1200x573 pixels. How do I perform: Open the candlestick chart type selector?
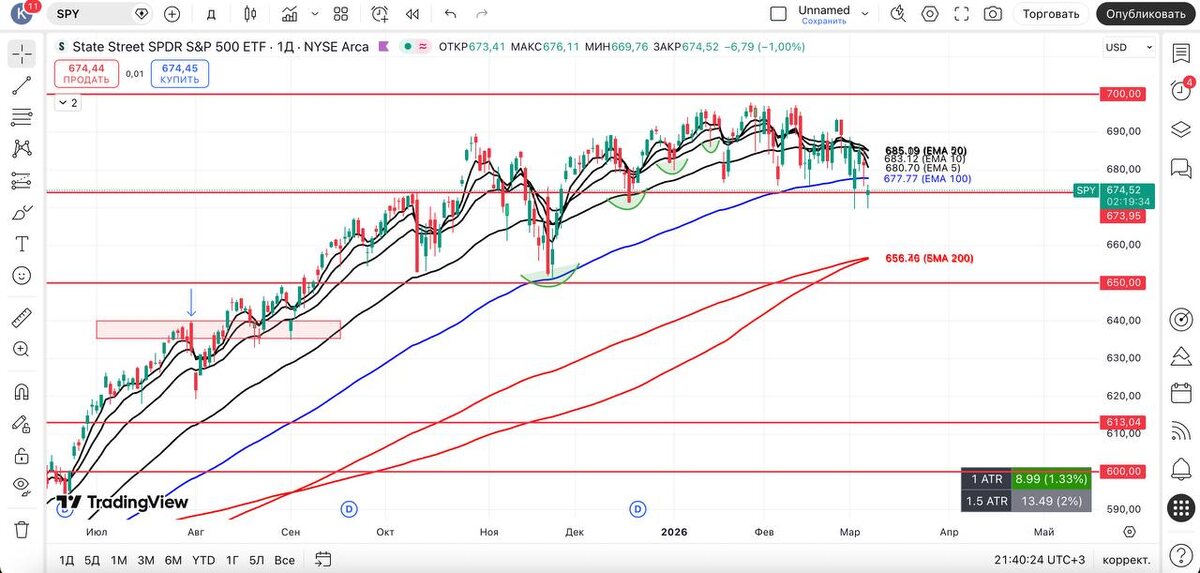[250, 14]
